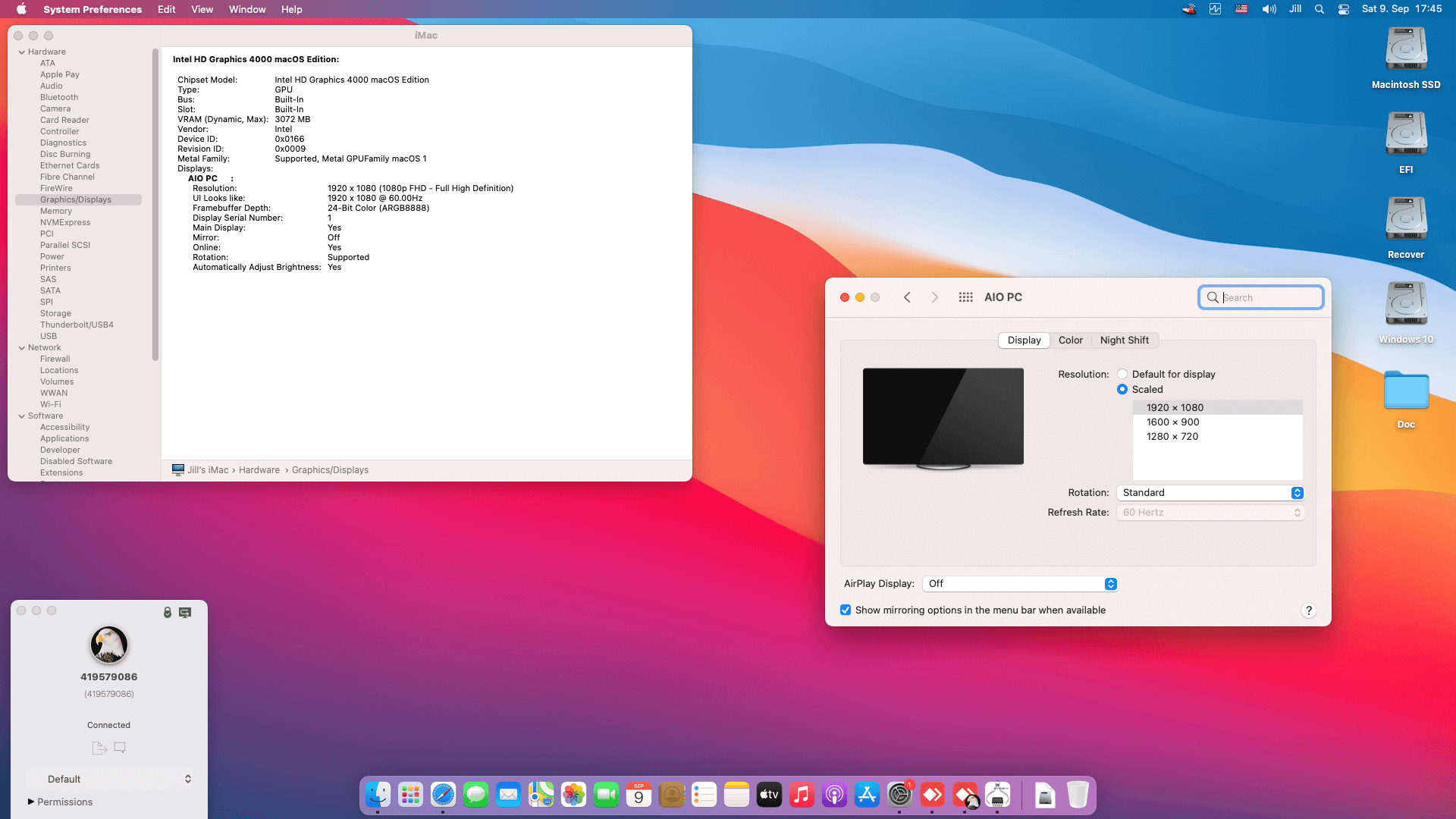This screenshot has height=819, width=1456.
Task: Open App Store in the Dock
Action: (867, 795)
